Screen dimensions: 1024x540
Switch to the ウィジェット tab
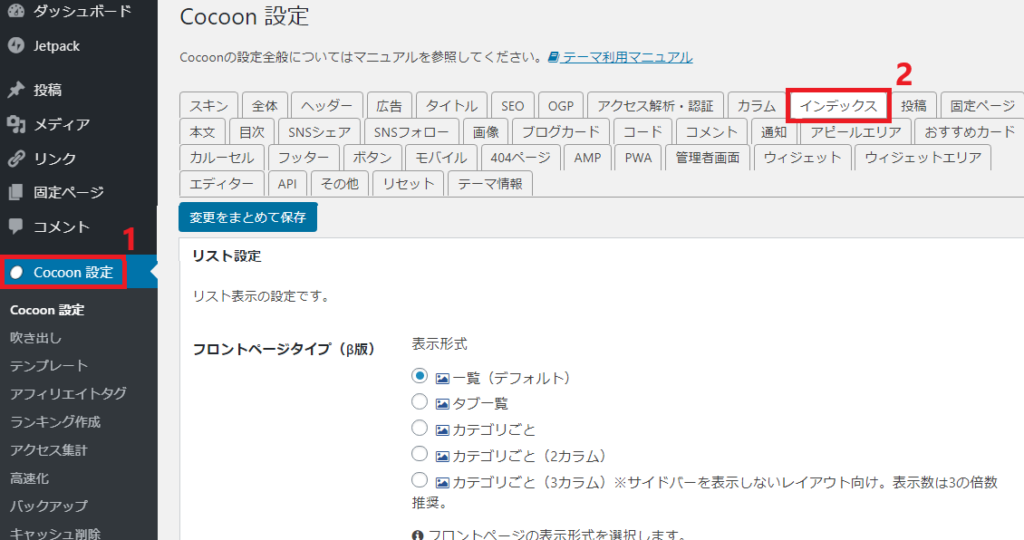803,157
